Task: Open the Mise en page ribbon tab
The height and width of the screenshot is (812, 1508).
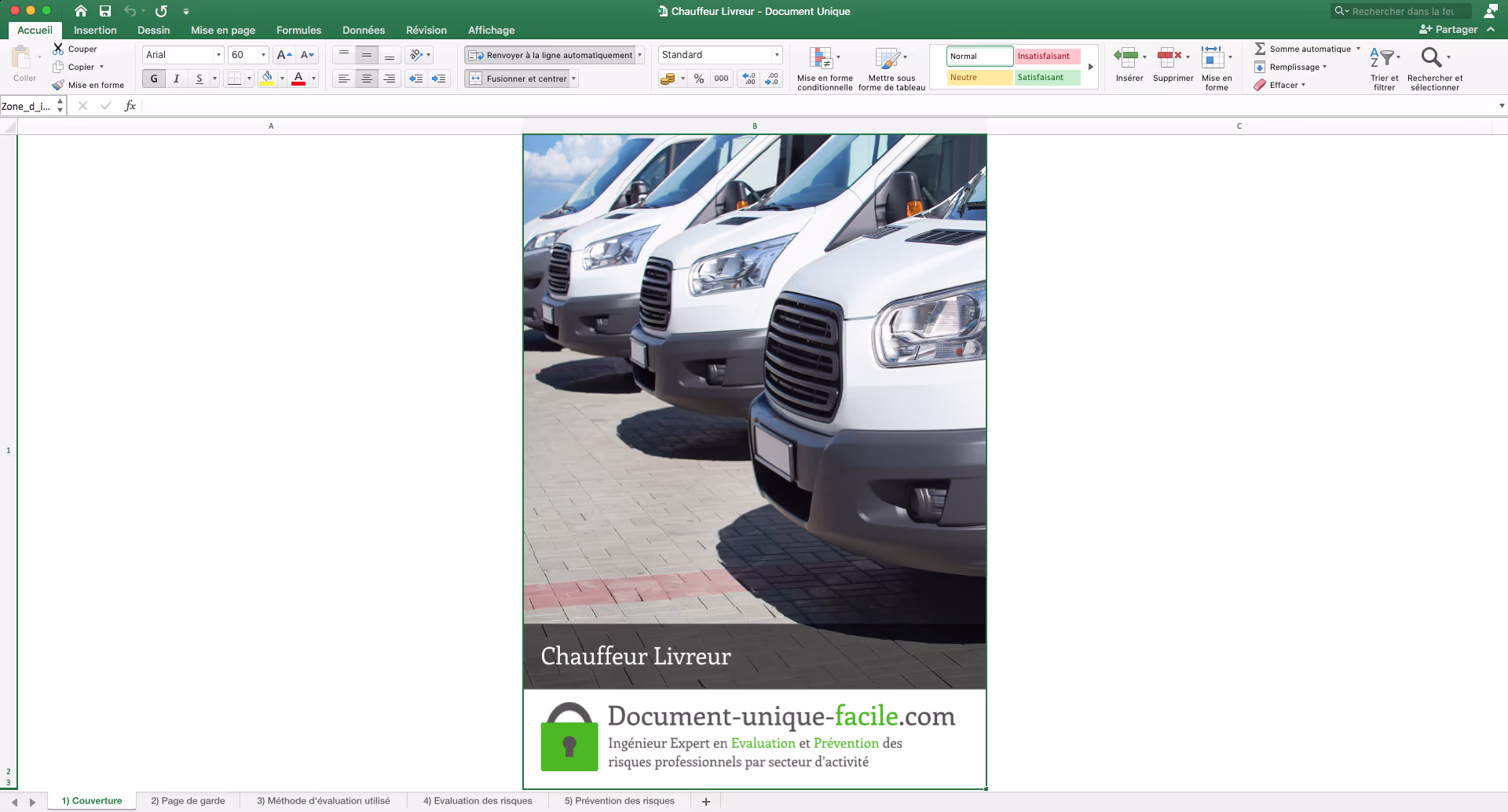Action: coord(223,30)
